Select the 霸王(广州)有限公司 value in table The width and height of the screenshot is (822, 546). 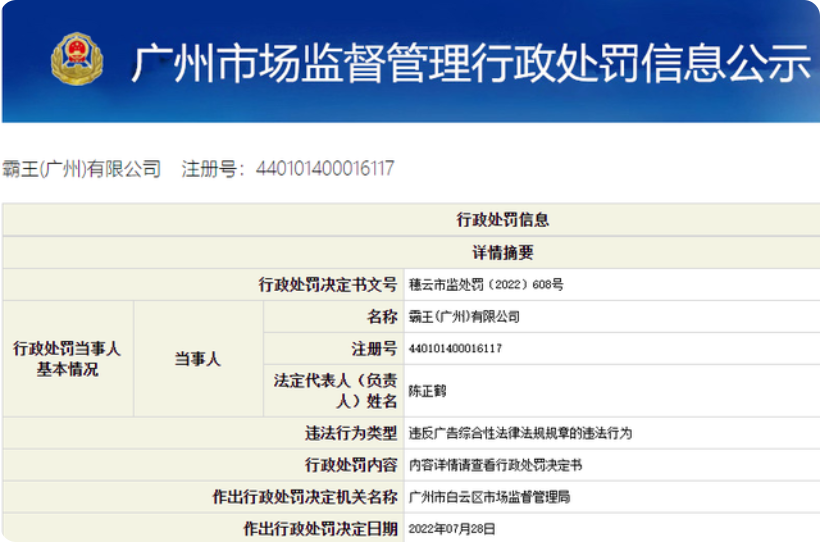click(464, 316)
